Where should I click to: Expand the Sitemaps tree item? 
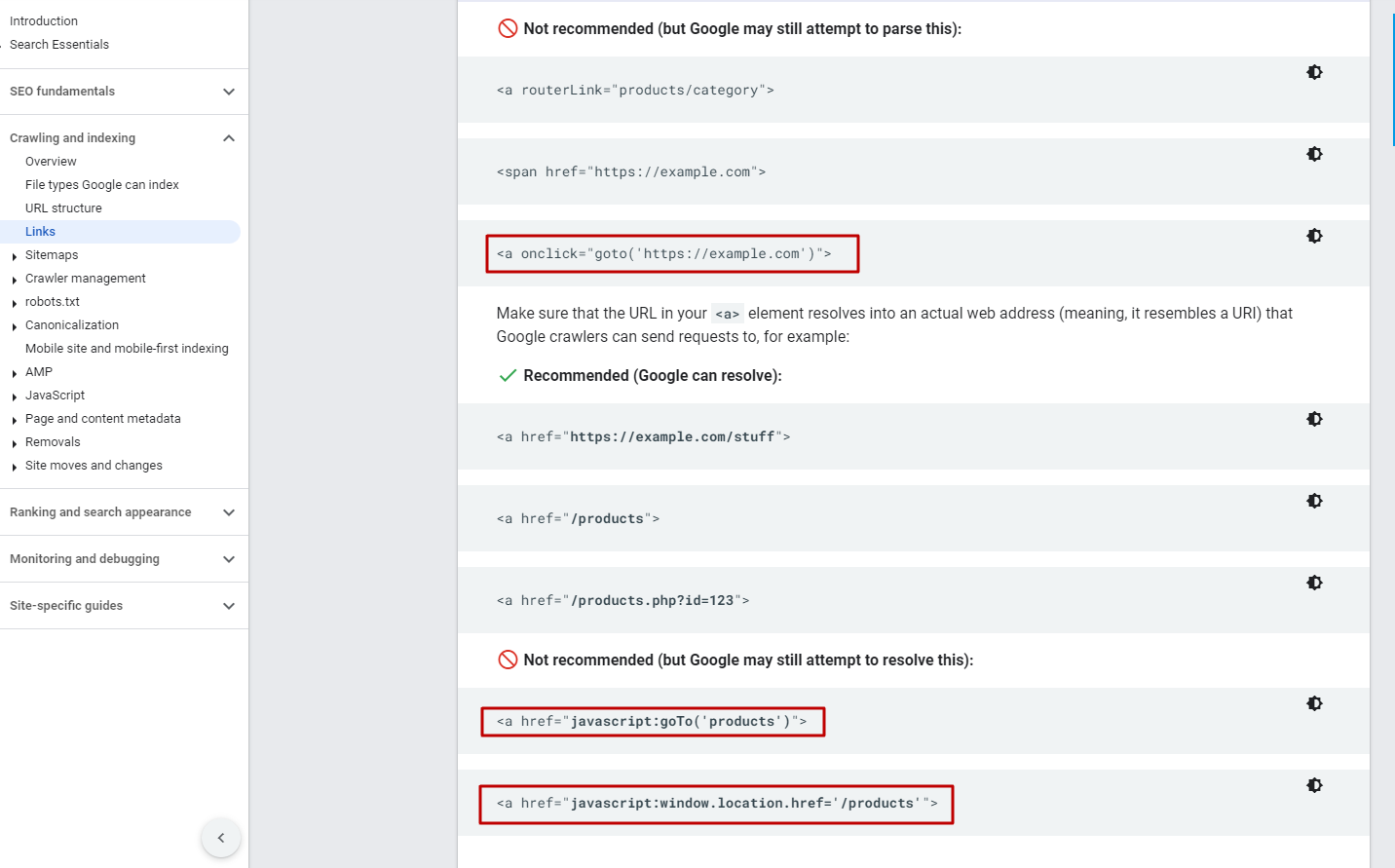[x=15, y=256]
